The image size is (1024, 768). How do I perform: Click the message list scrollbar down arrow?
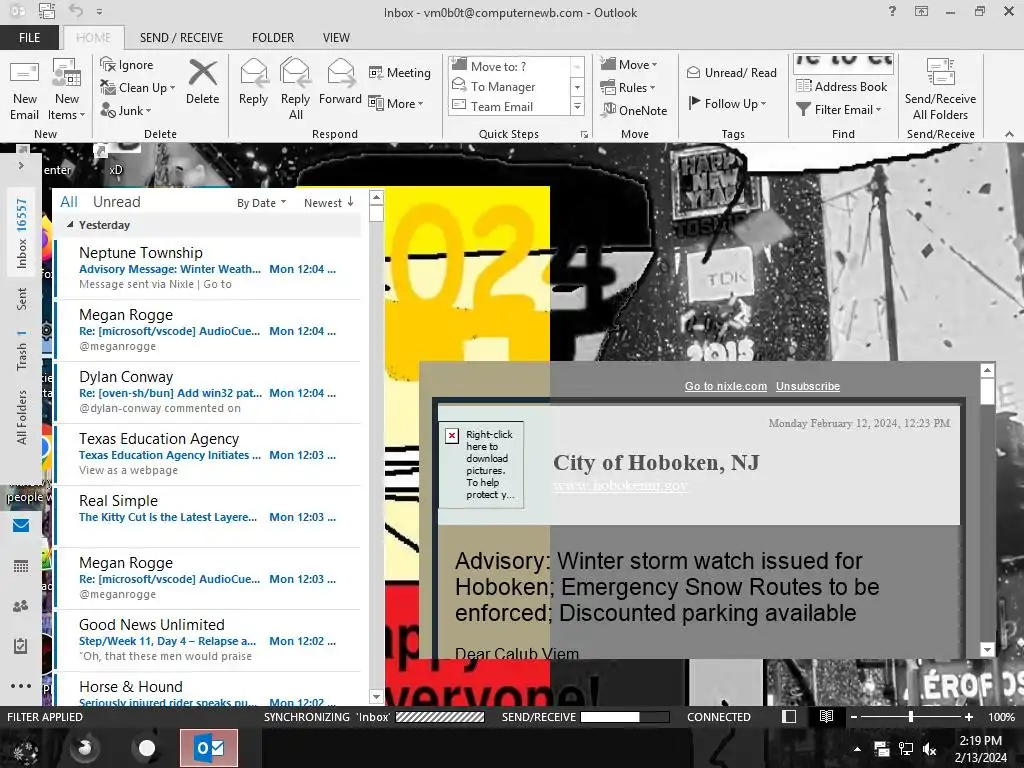tap(376, 697)
